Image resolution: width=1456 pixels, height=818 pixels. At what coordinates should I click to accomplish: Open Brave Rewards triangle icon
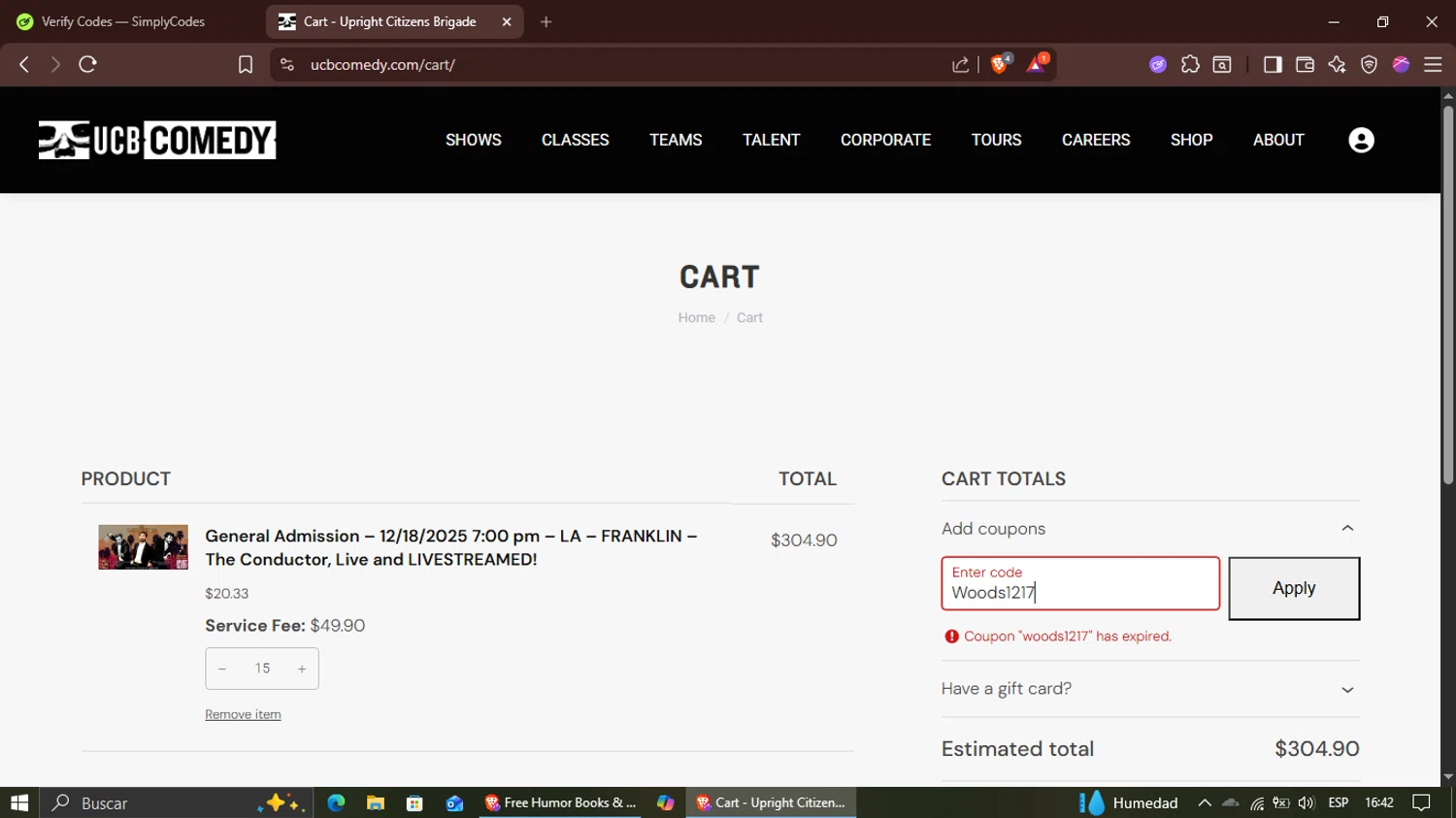pos(1037,63)
